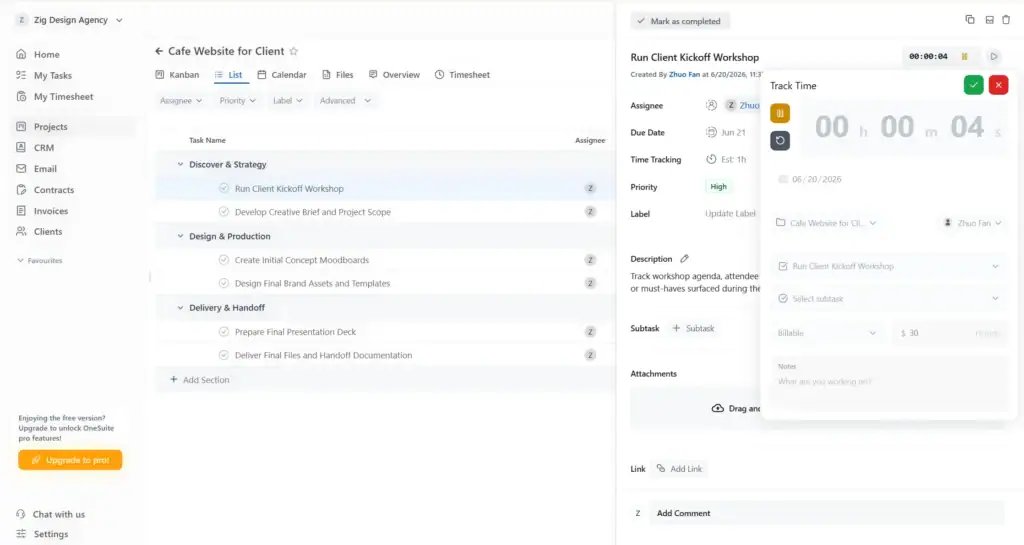This screenshot has height=545, width=1024.
Task: Check off Deliver Final Files and Handoff Documentation
Action: 224,355
